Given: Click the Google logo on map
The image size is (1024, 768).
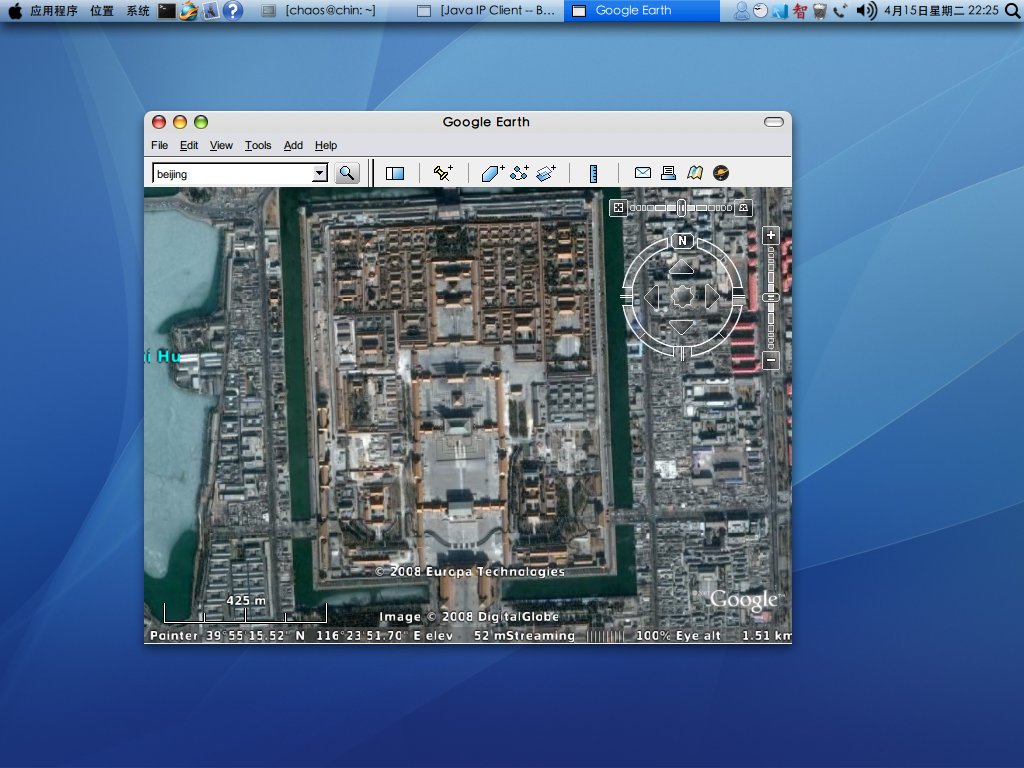Looking at the screenshot, I should [x=743, y=599].
